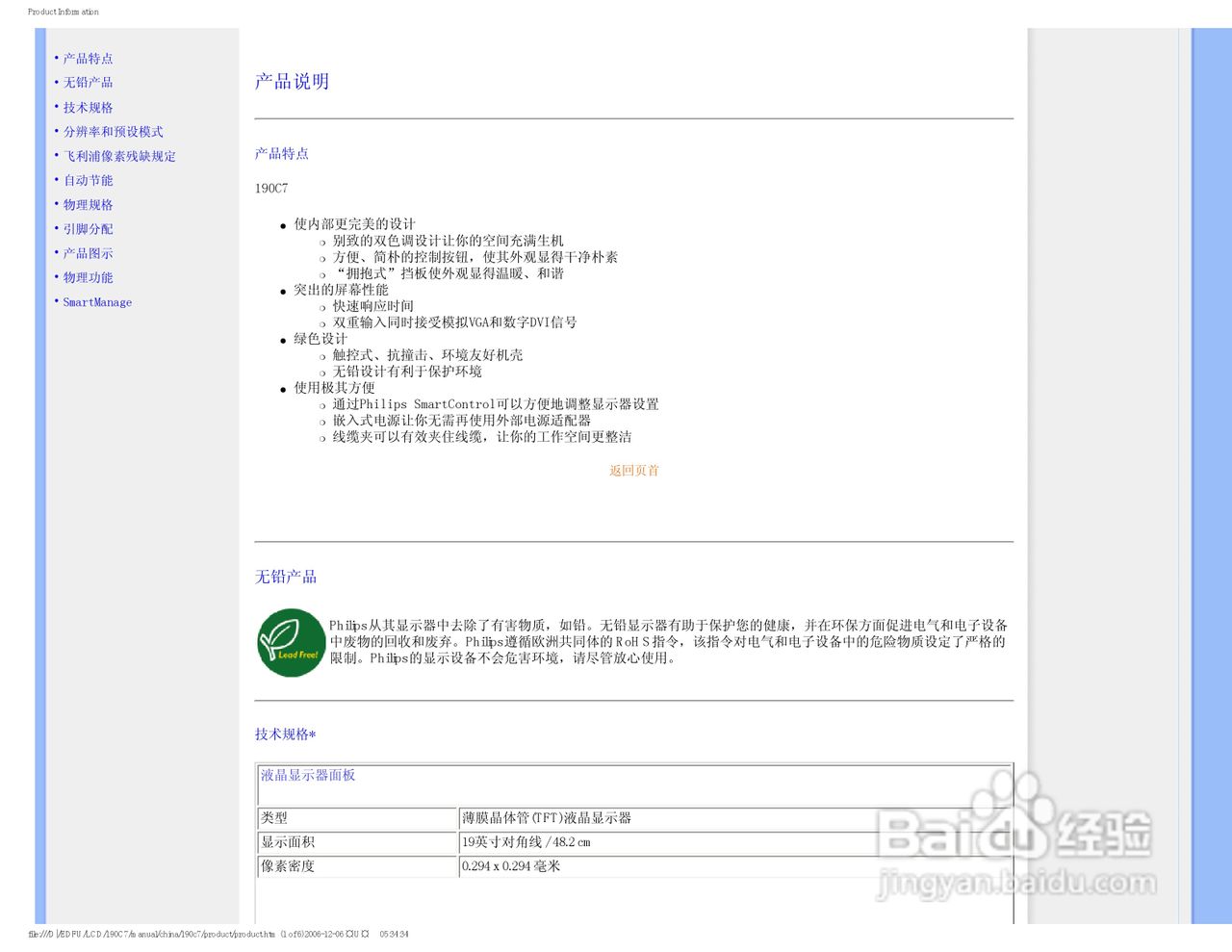
Task: Select line mentioning Philips SmartControl
Action: click(496, 404)
